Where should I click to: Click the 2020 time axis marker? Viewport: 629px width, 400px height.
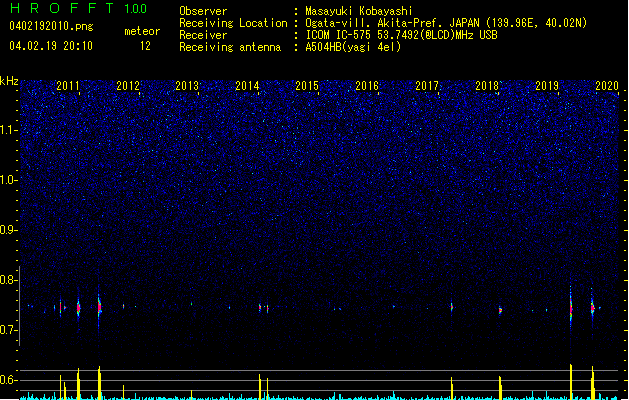pyautogui.click(x=607, y=85)
